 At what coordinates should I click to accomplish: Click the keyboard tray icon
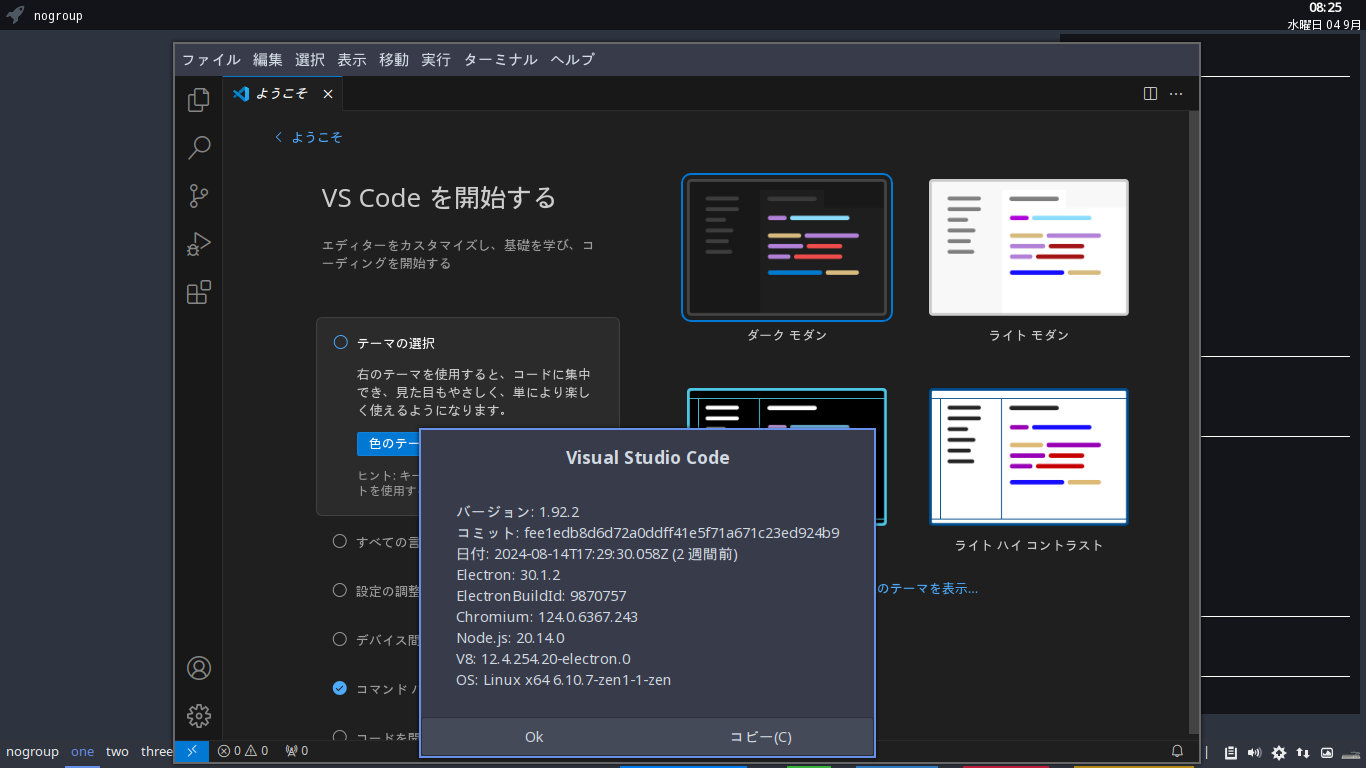(1351, 753)
